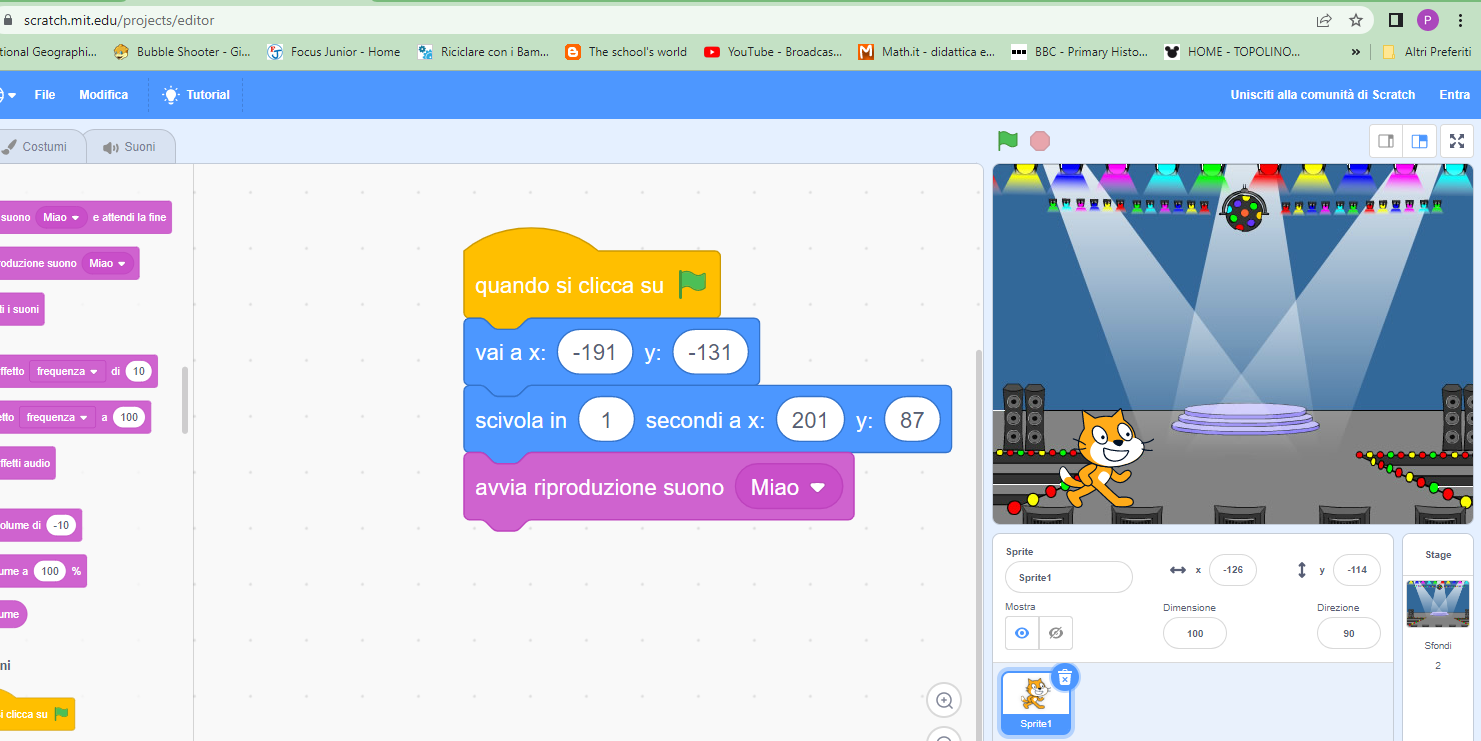The height and width of the screenshot is (741, 1481).
Task: Click the palette hat block with green flag
Action: pyautogui.click(x=35, y=713)
